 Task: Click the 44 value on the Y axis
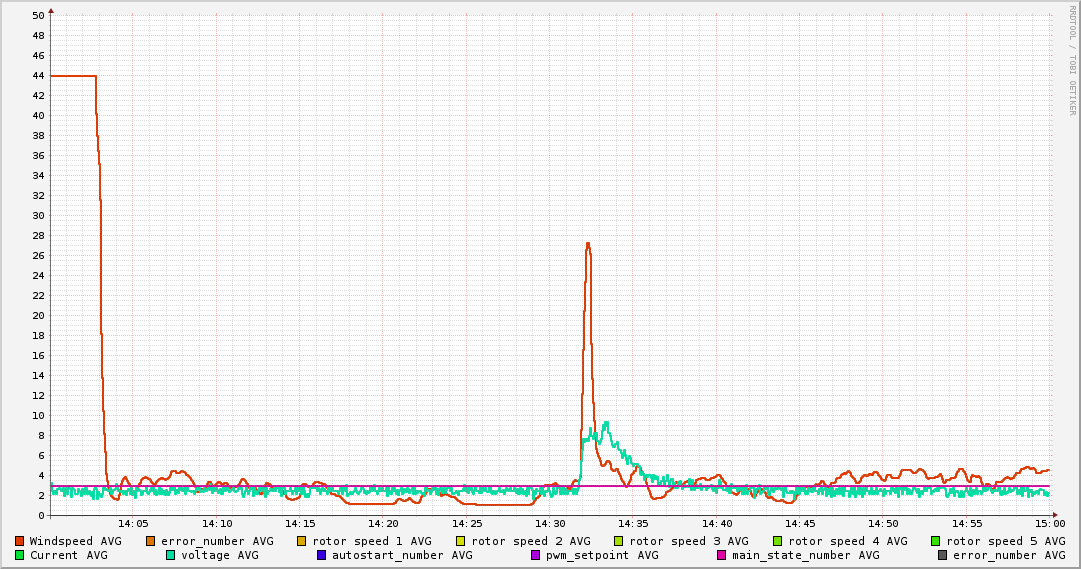click(x=38, y=76)
